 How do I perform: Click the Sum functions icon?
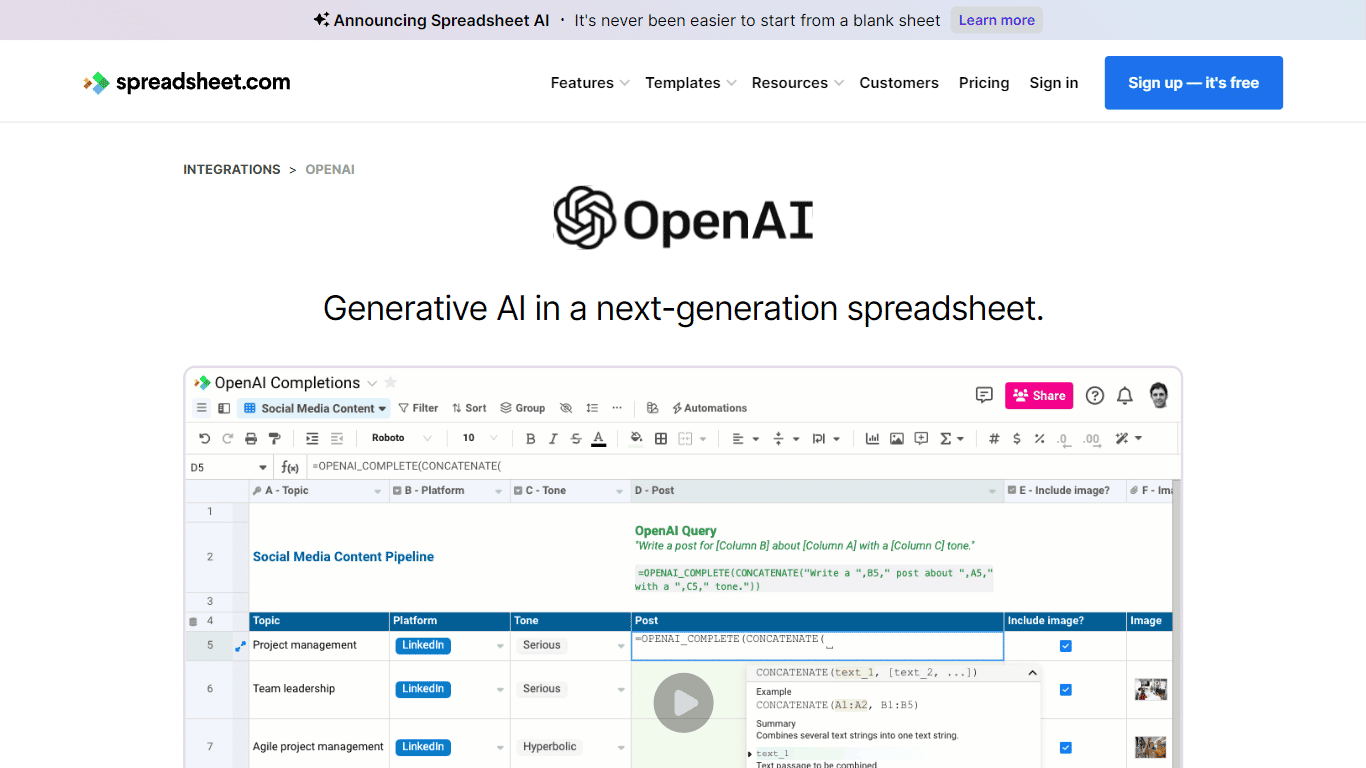click(x=946, y=438)
